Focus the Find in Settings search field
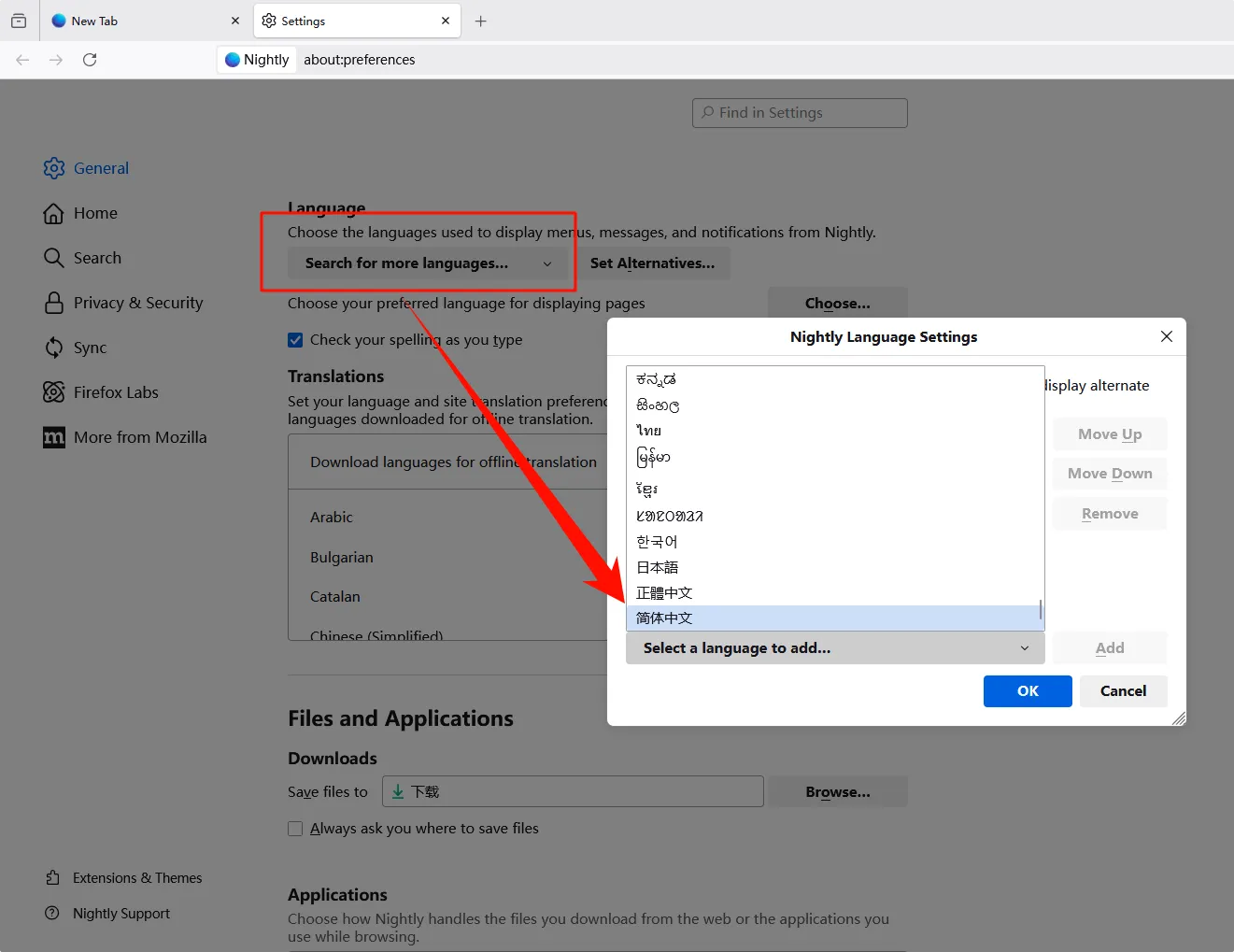This screenshot has width=1234, height=952. [x=800, y=113]
